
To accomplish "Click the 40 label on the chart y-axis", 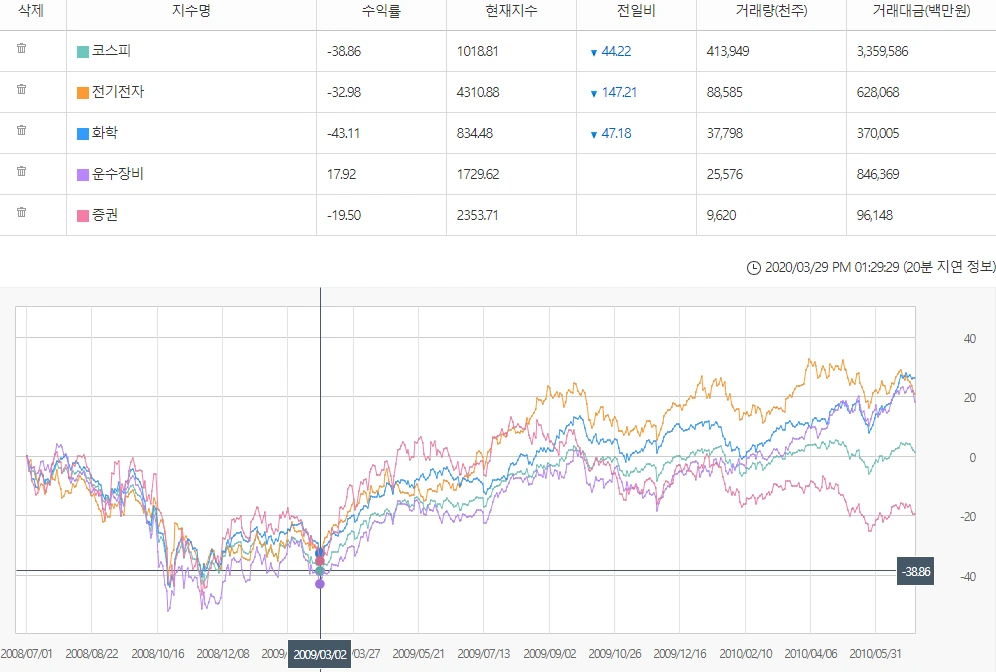I will [970, 339].
